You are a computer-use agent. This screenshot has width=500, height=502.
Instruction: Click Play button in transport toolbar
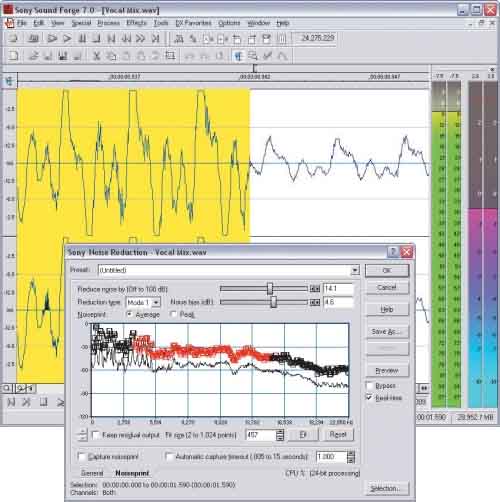pyautogui.click(x=67, y=39)
